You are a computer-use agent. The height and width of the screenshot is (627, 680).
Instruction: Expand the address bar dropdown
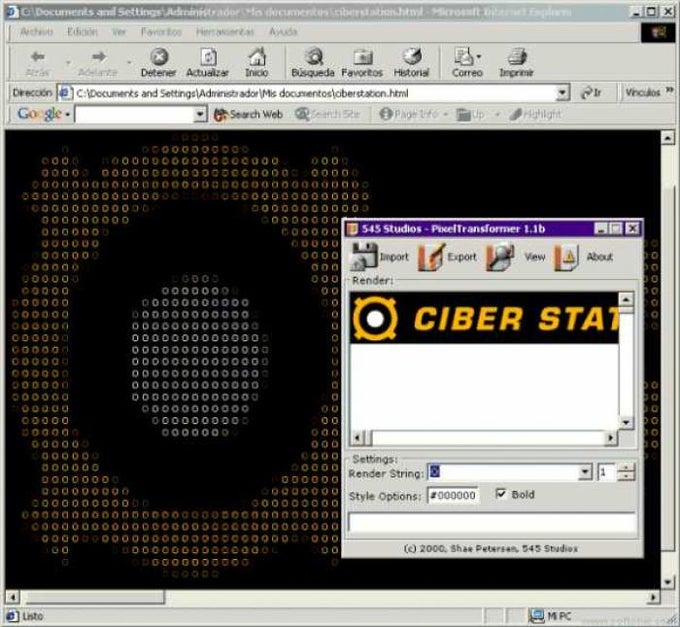coord(562,93)
